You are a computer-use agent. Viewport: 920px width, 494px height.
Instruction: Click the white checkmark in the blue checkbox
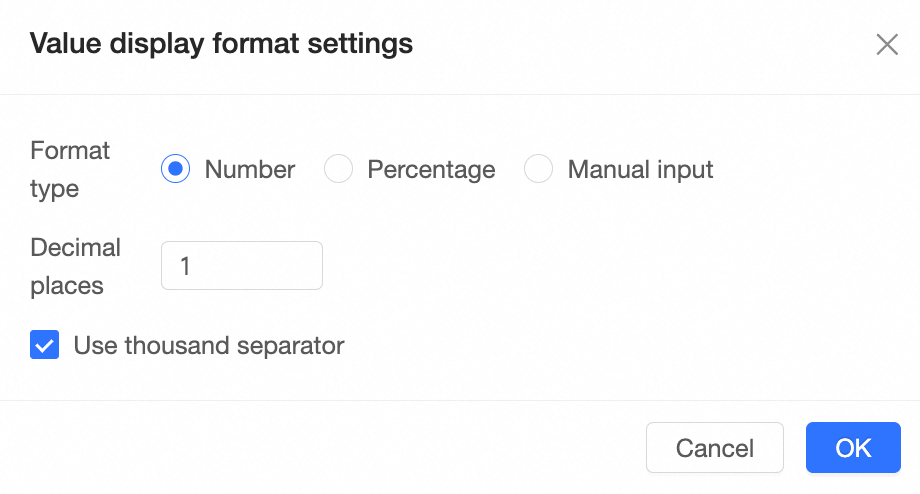(45, 346)
